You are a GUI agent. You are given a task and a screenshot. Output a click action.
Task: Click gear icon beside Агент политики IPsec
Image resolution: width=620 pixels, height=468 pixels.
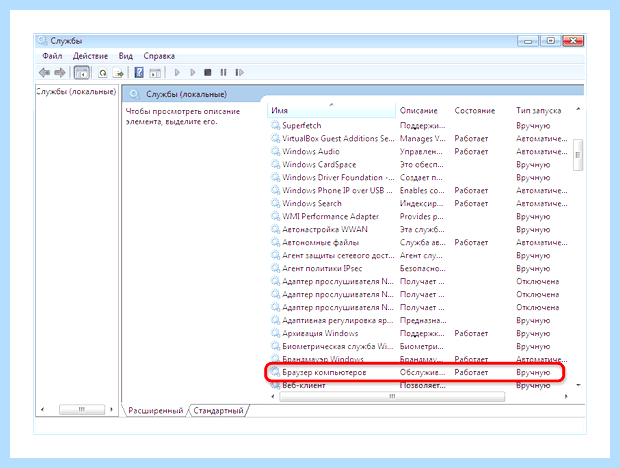(275, 268)
